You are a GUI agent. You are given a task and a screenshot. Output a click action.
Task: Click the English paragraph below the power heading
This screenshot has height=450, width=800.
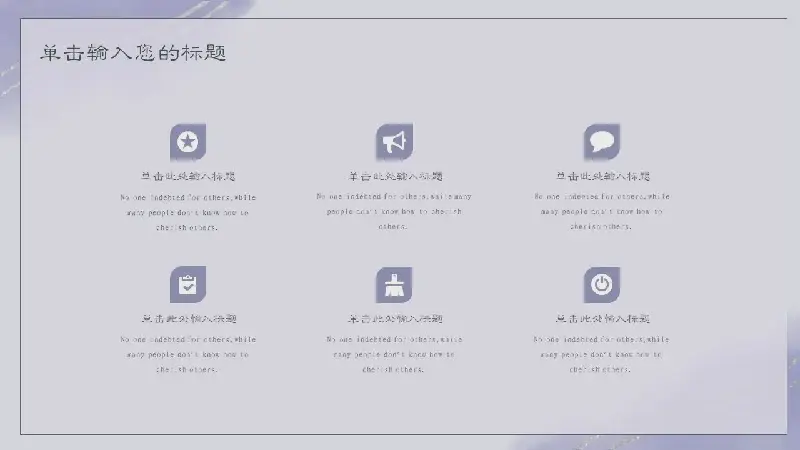[x=602, y=354]
